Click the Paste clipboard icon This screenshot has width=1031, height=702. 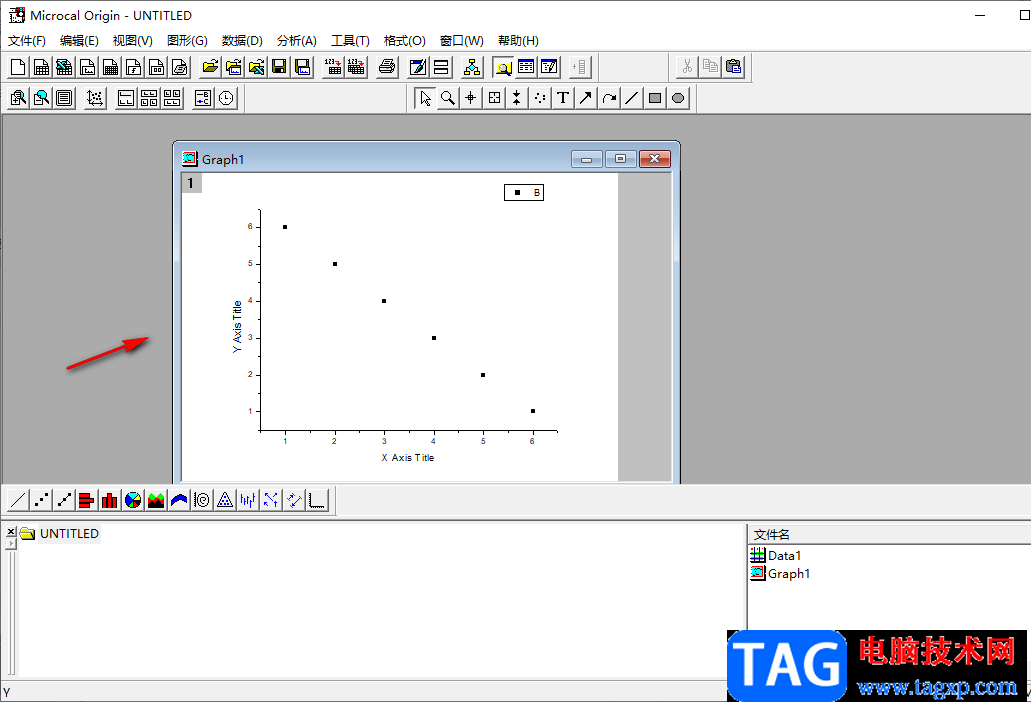(x=733, y=67)
